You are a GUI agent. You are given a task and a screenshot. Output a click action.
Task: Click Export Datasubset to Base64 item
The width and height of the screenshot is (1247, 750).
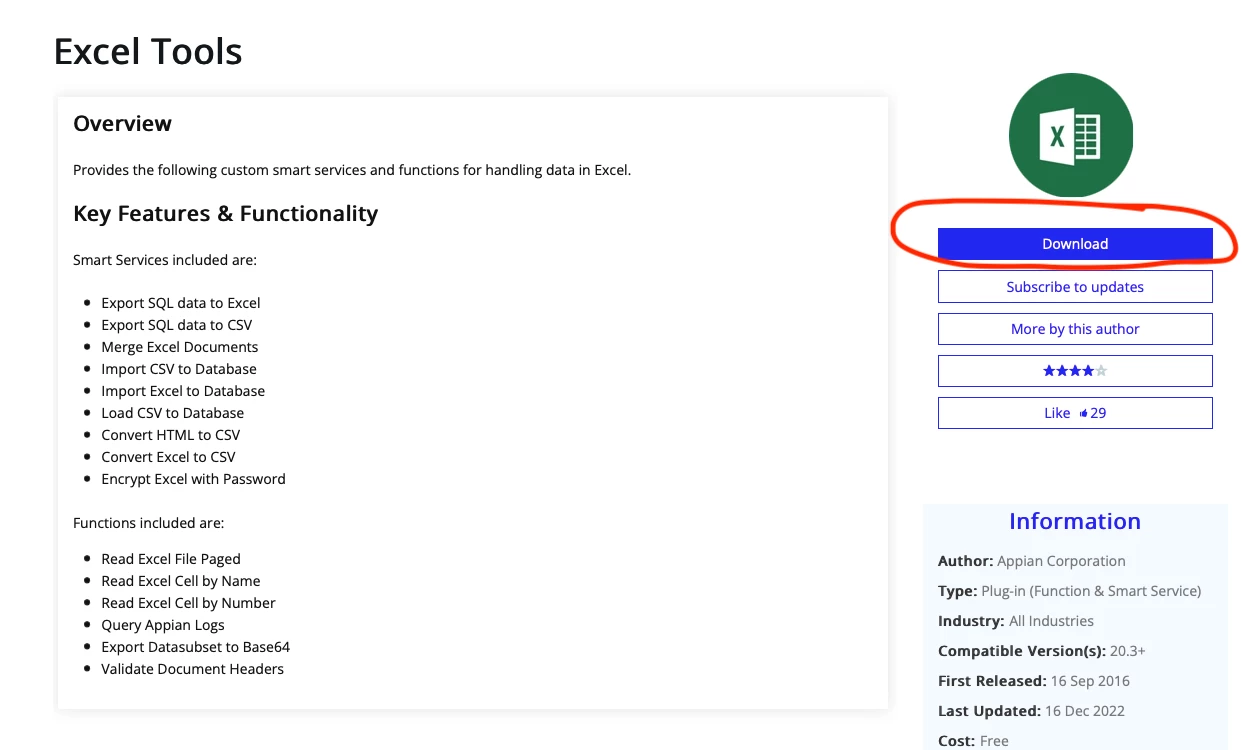196,647
